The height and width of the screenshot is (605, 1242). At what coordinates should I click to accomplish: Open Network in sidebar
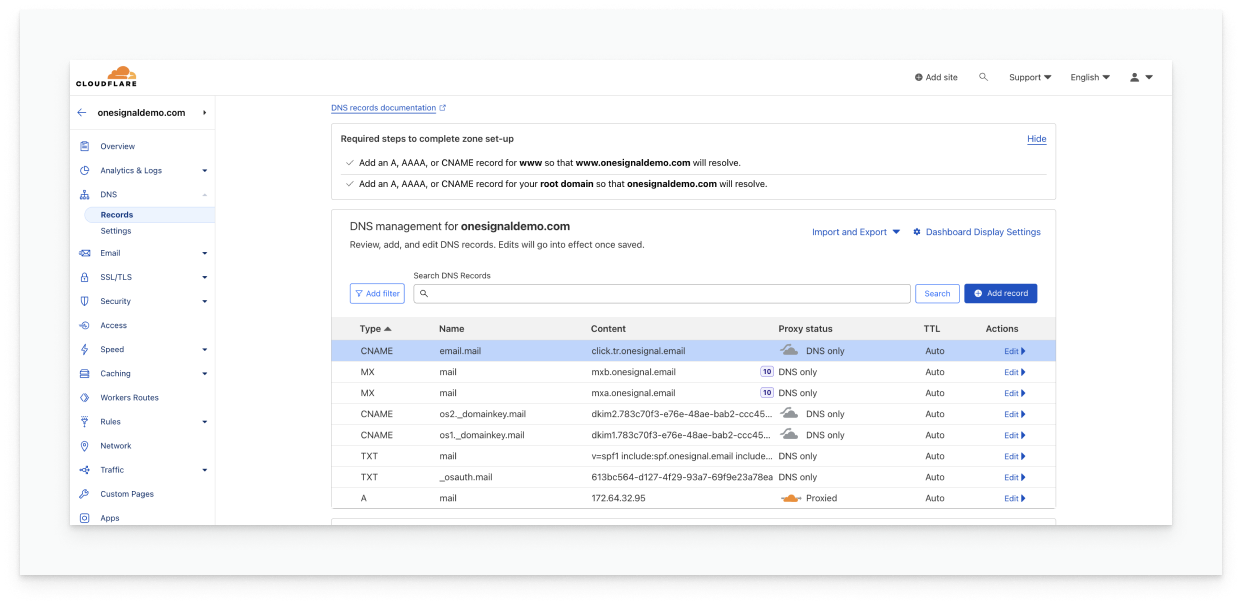tap(116, 446)
